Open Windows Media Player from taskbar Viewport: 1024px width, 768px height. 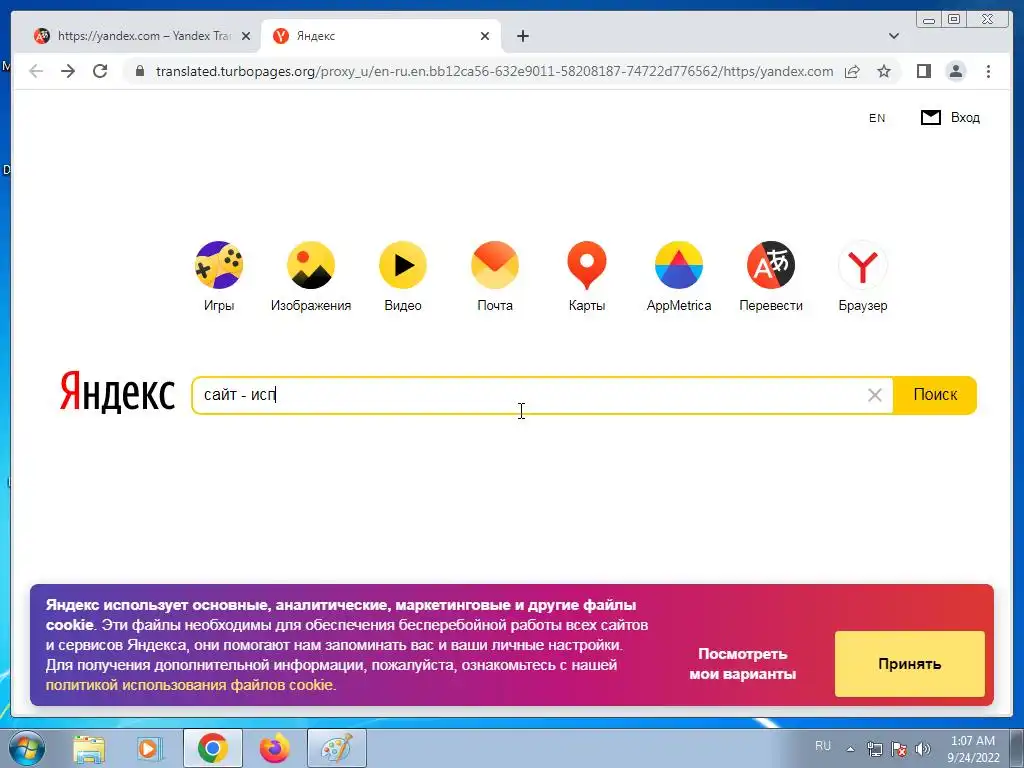[x=149, y=748]
